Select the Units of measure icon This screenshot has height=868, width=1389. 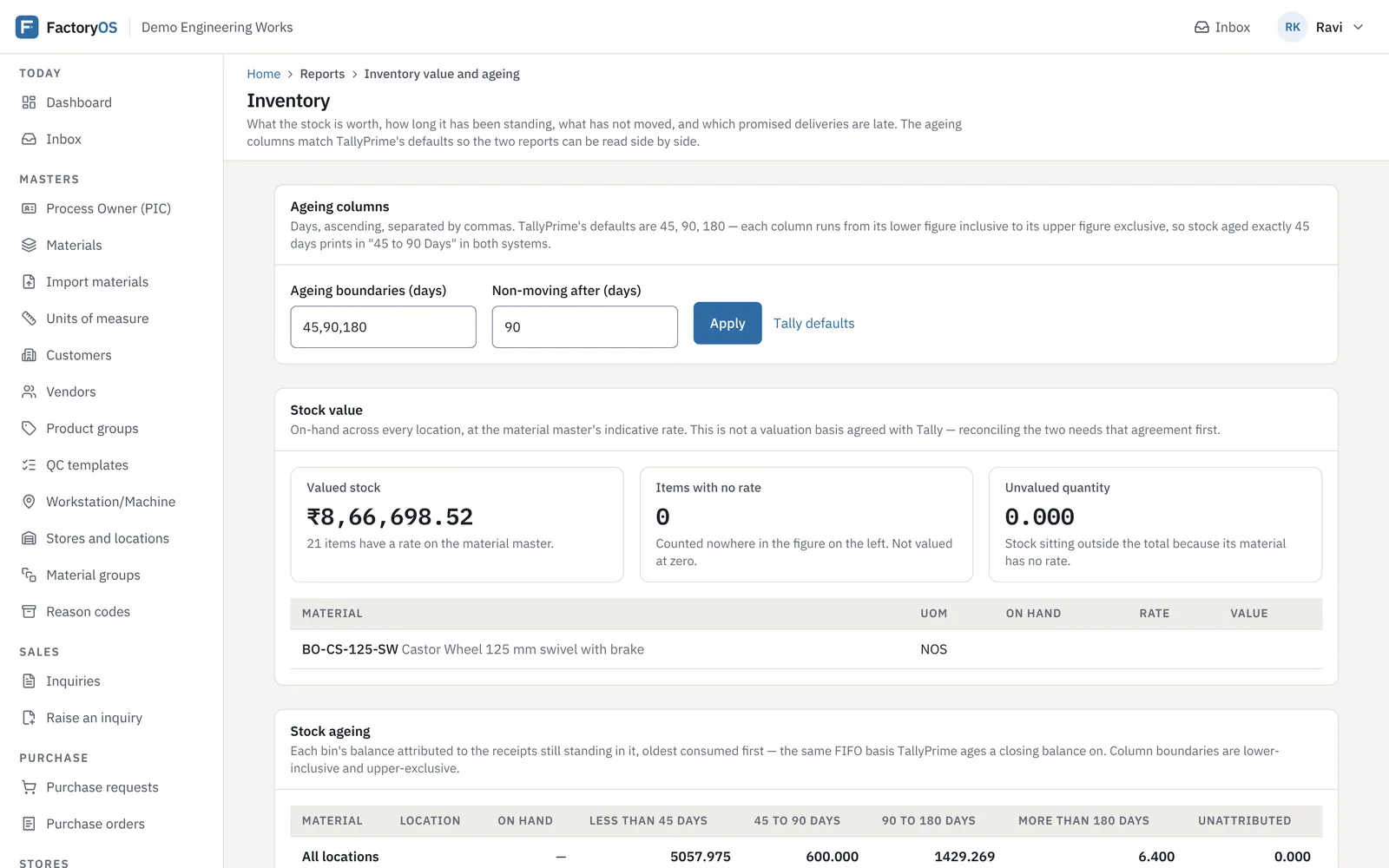29,319
